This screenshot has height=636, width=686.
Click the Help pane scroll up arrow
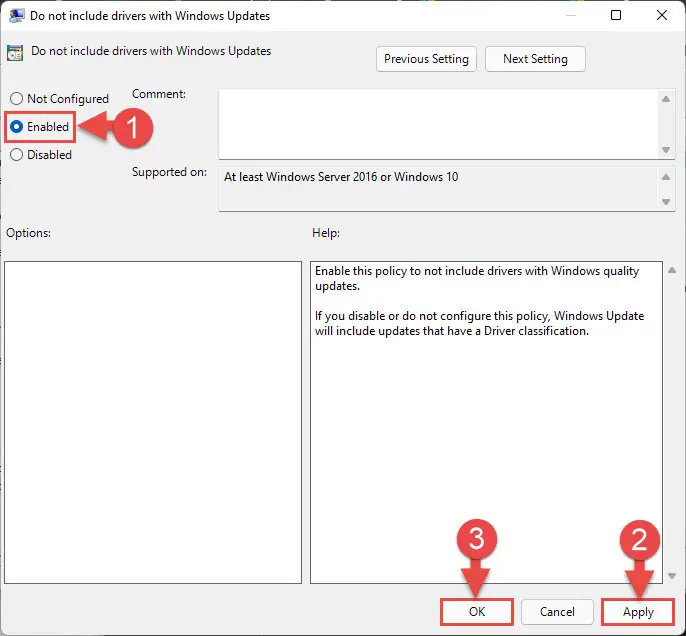pos(672,270)
